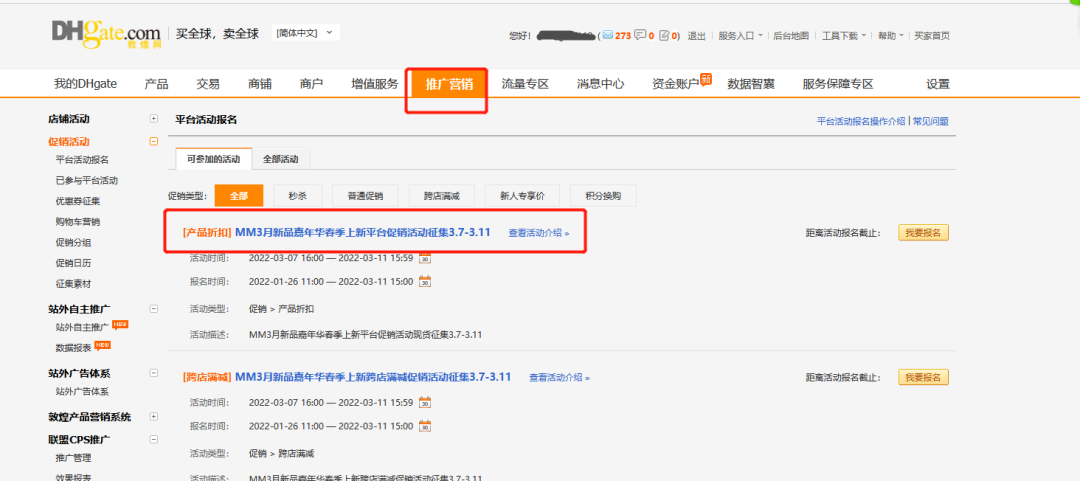
Task: Filter promotion type by 跨店满减
Action: pyautogui.click(x=442, y=196)
